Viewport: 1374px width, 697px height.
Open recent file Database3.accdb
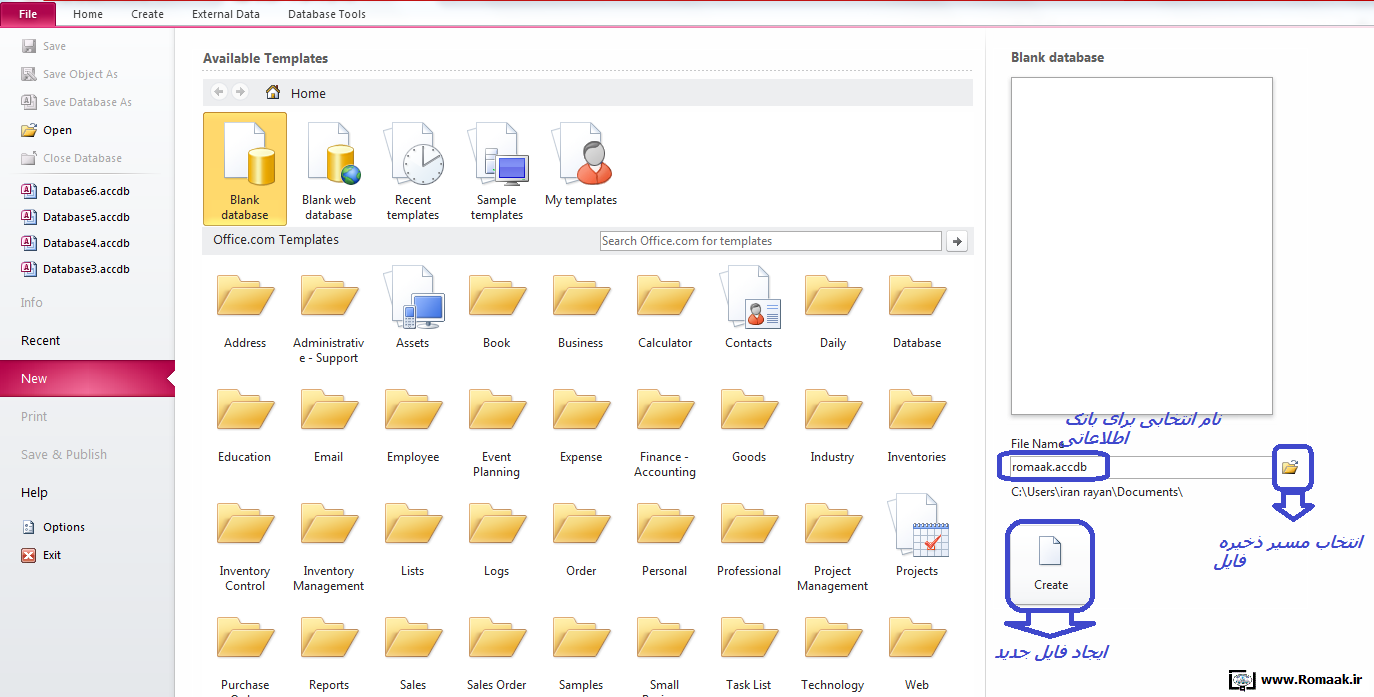pos(76,269)
